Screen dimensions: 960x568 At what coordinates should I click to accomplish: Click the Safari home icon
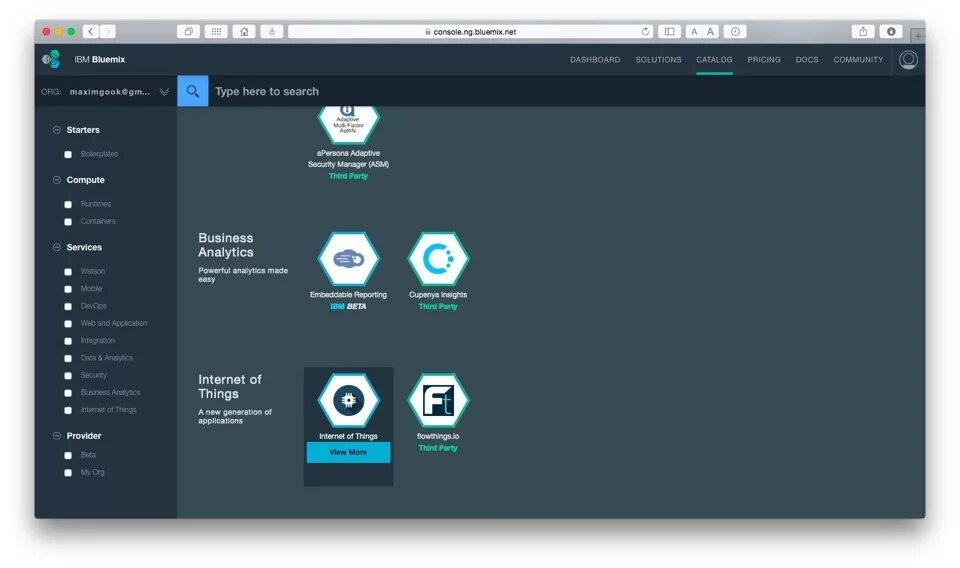(244, 31)
